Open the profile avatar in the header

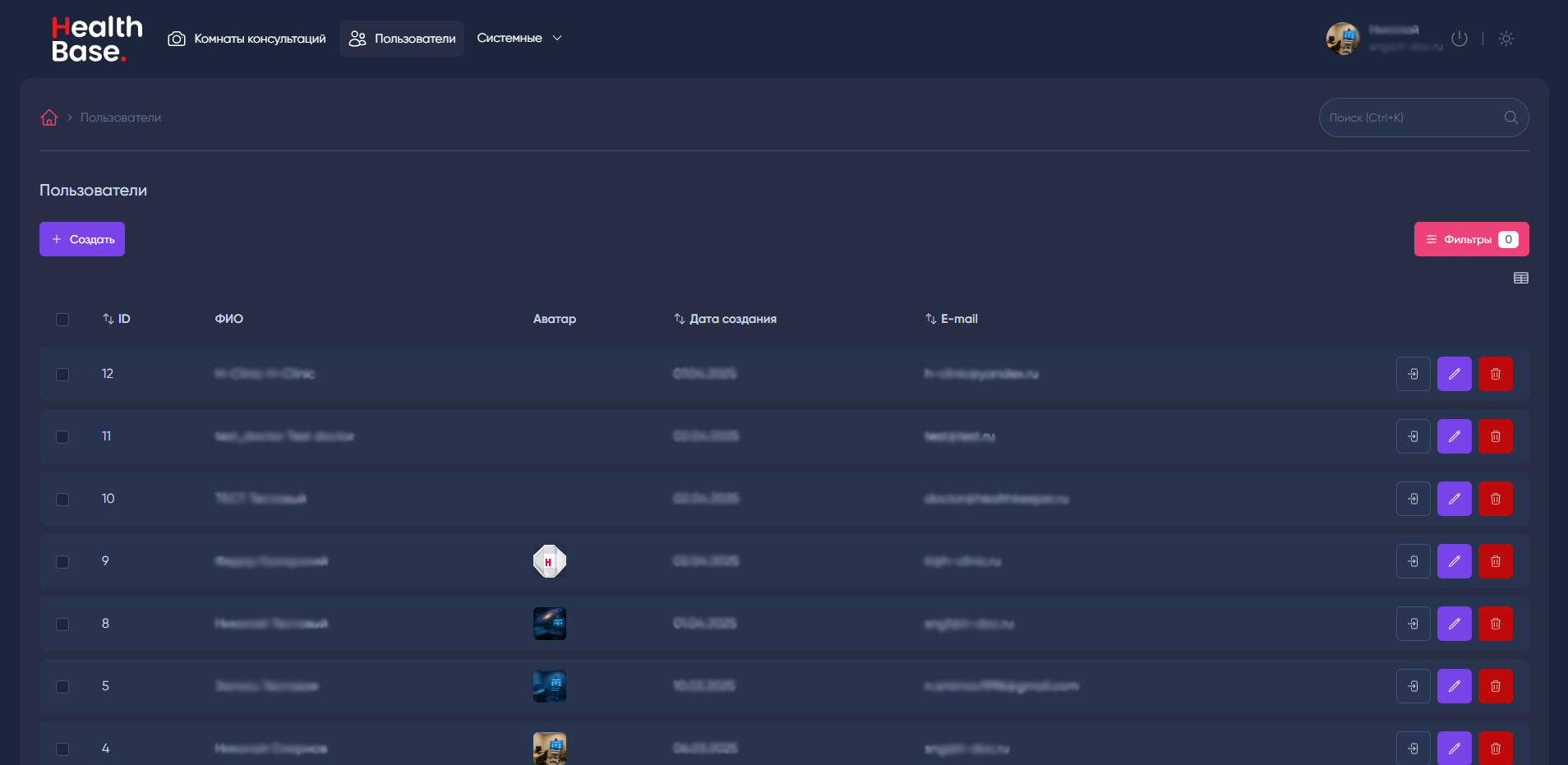point(1343,39)
